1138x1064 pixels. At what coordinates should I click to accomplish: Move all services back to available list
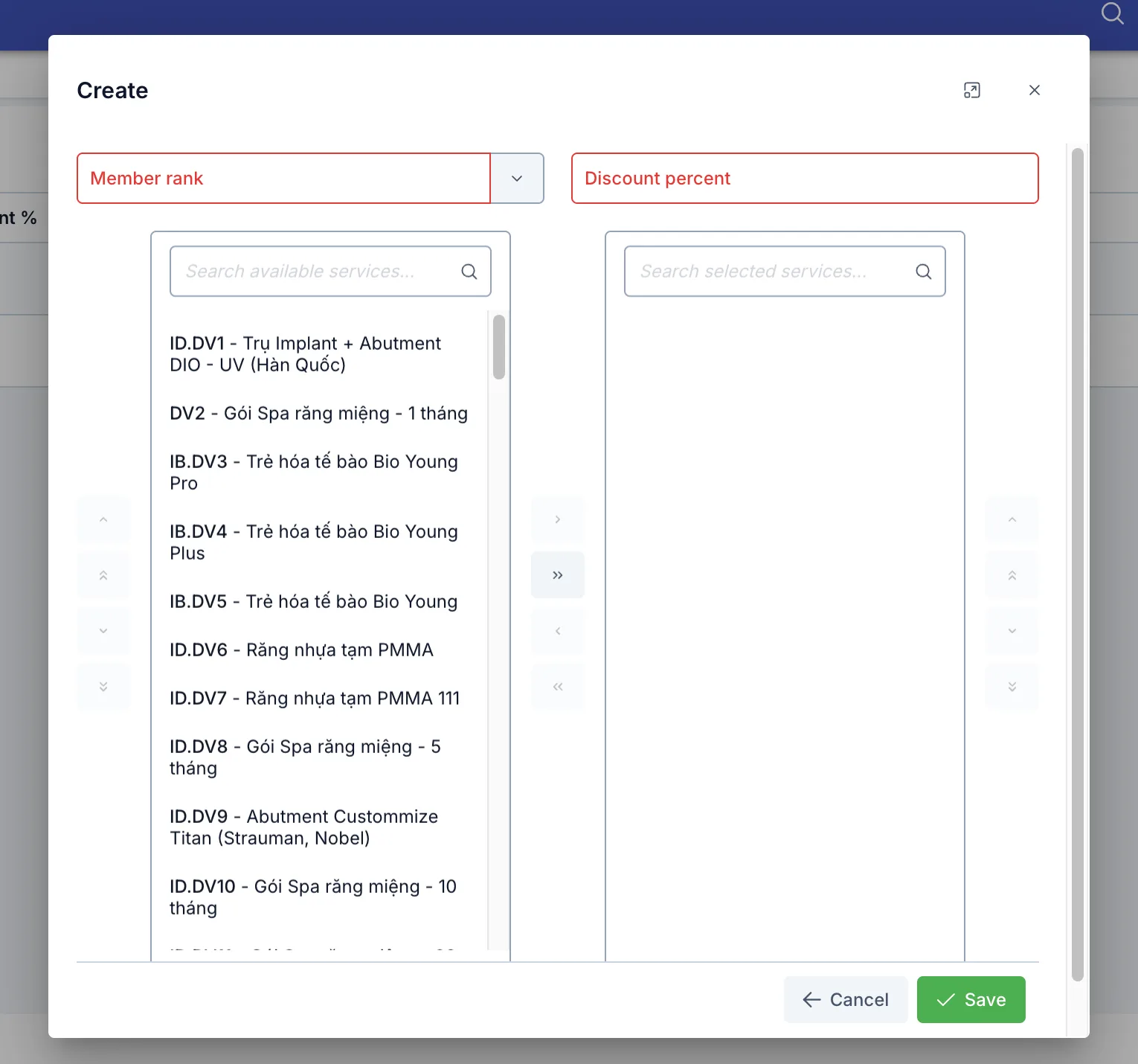[x=558, y=687]
